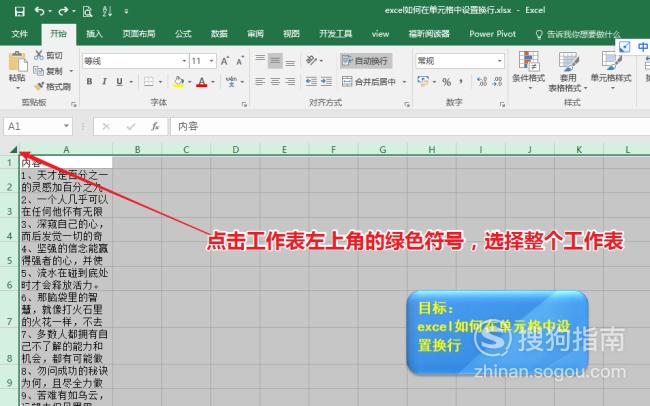Screen dimensions: 650x406
Task: Open print preview from quick access toolbar
Action: [x=87, y=11]
